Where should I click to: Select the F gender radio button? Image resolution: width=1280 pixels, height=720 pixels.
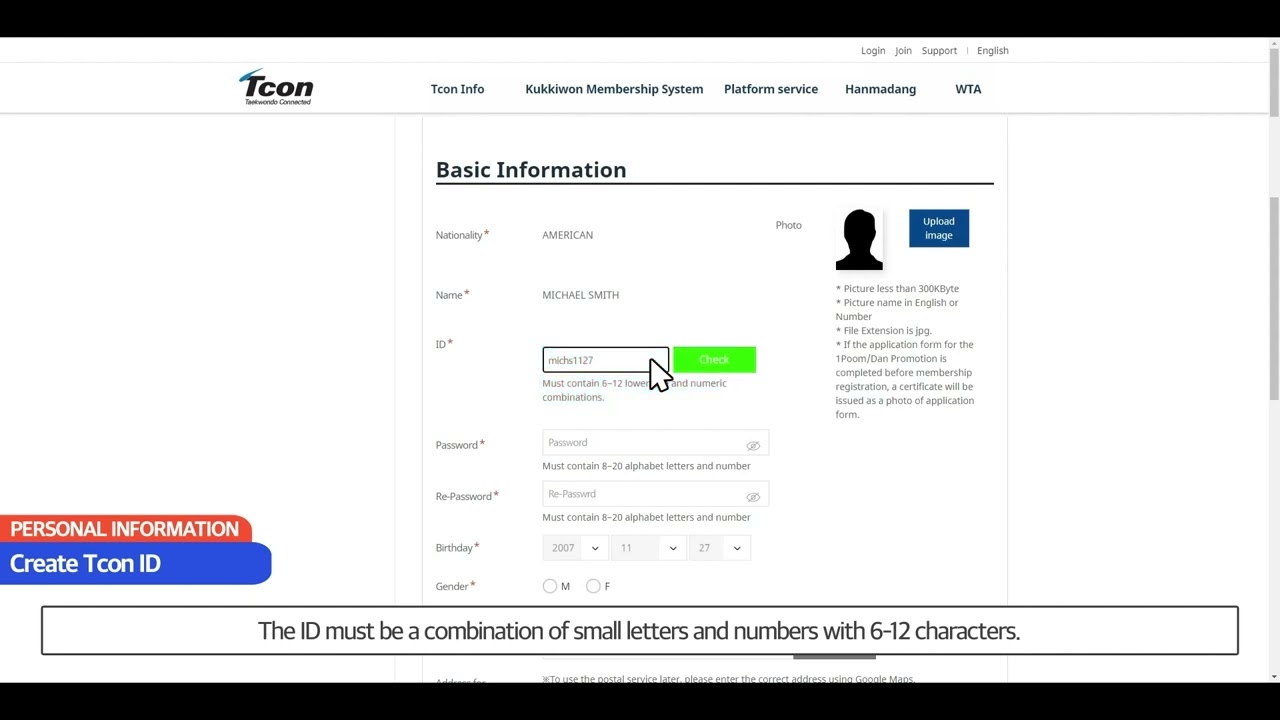(x=593, y=586)
